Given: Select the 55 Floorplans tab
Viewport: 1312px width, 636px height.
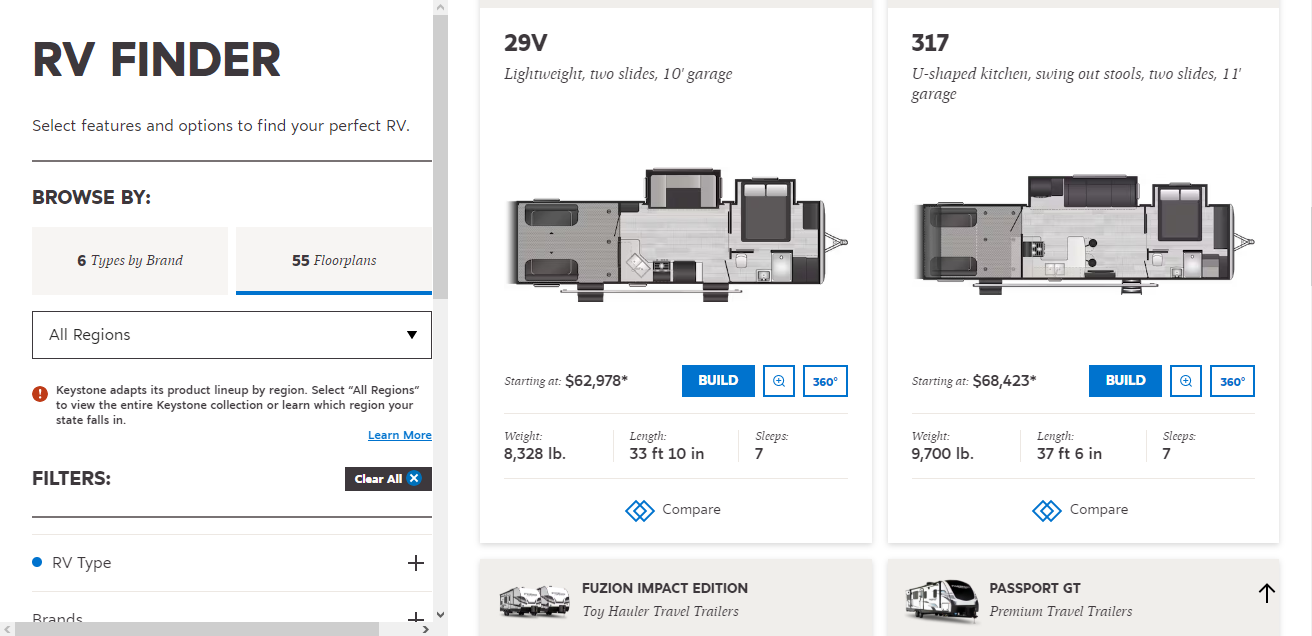Looking at the screenshot, I should pyautogui.click(x=334, y=261).
